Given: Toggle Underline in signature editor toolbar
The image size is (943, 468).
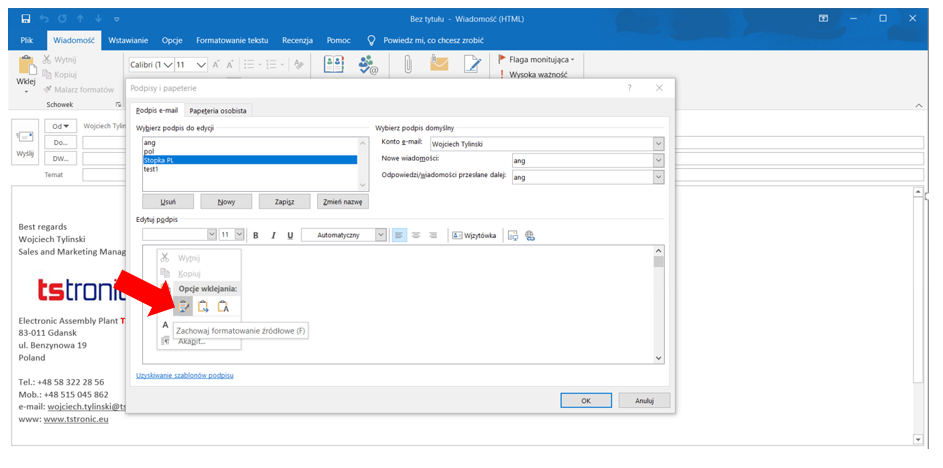Looking at the screenshot, I should tap(290, 235).
